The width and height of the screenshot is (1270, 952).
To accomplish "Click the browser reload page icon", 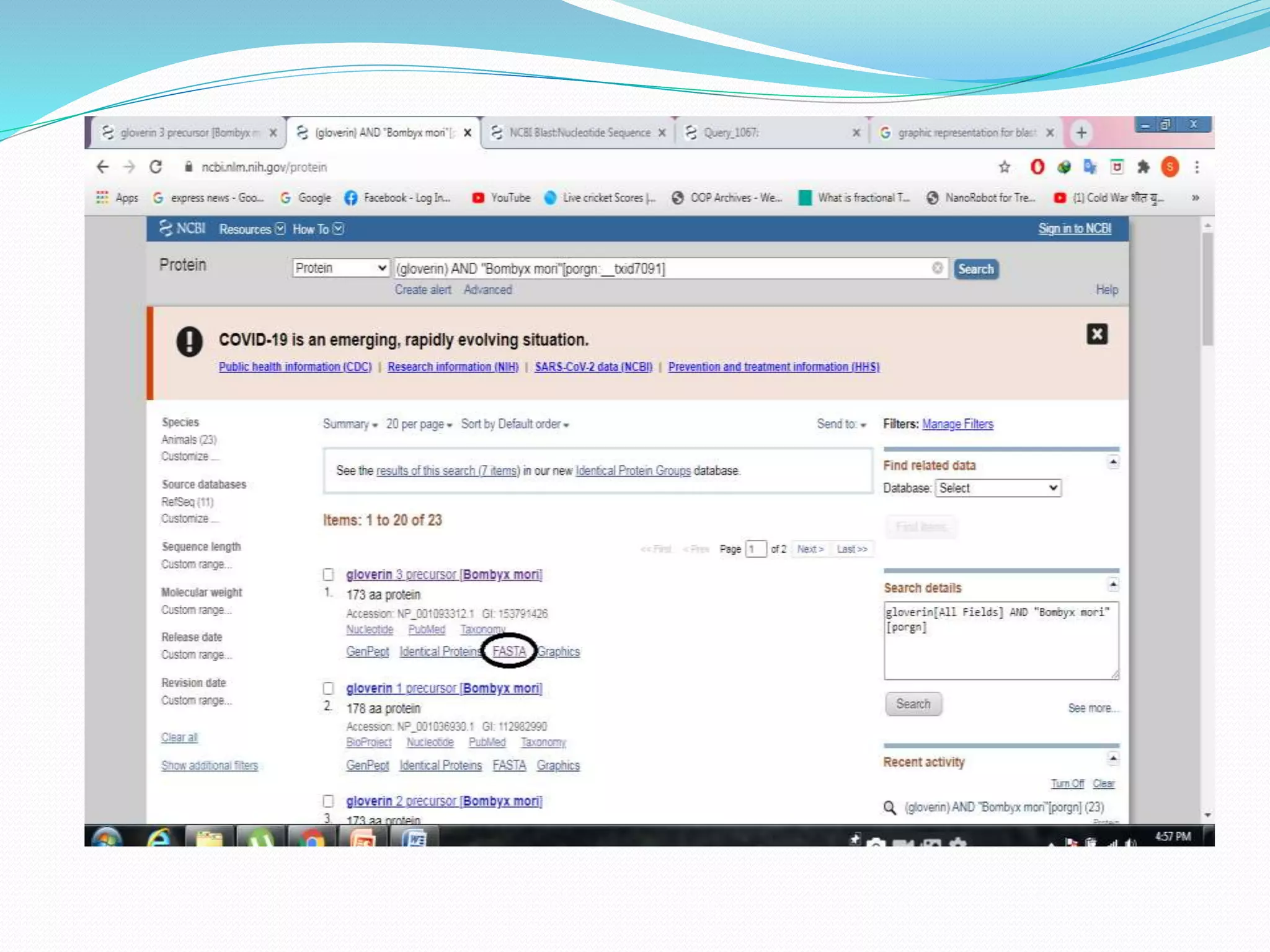I will pos(156,167).
